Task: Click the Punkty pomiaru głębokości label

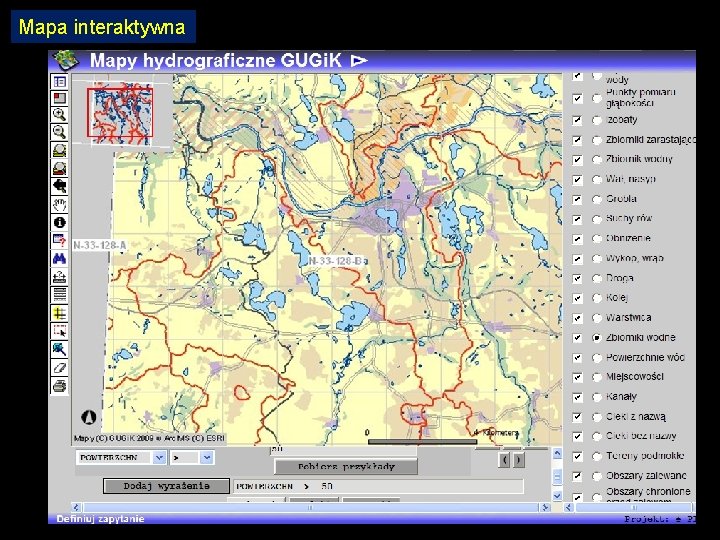Action: coord(641,98)
